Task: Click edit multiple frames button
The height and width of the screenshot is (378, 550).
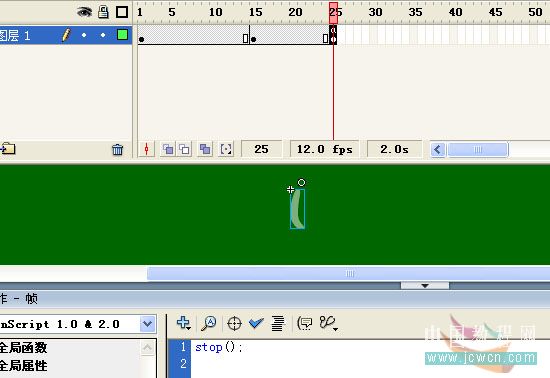Action: [205, 149]
